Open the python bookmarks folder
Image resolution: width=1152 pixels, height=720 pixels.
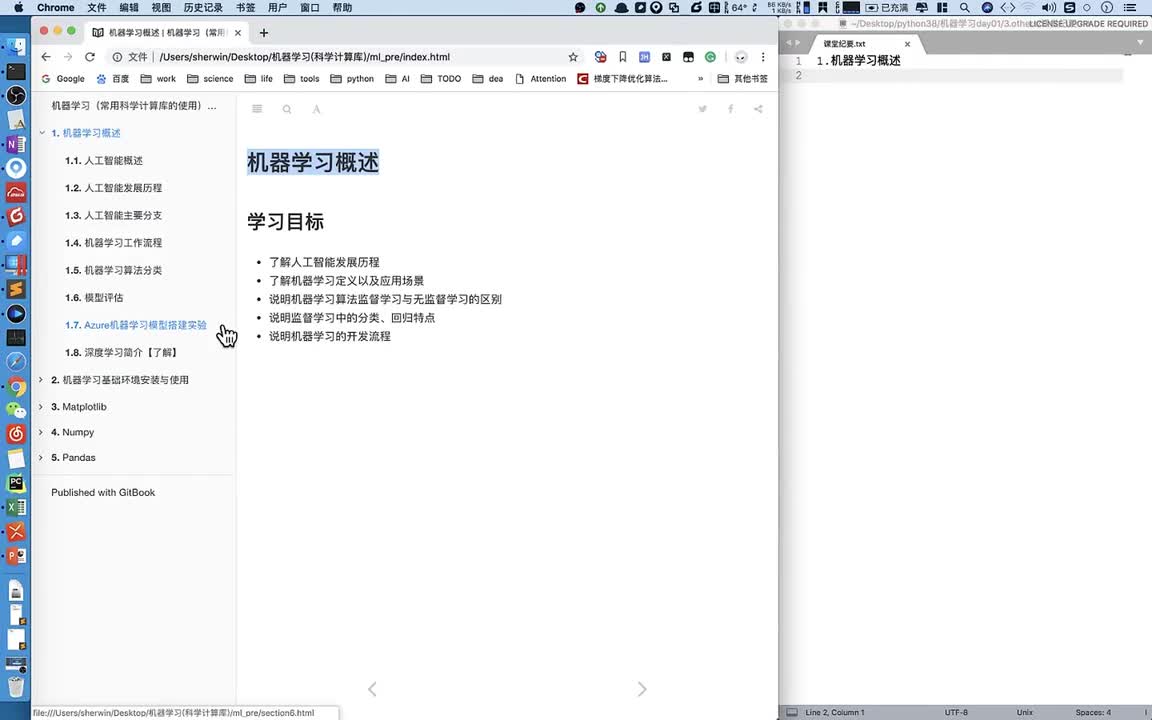pos(351,79)
